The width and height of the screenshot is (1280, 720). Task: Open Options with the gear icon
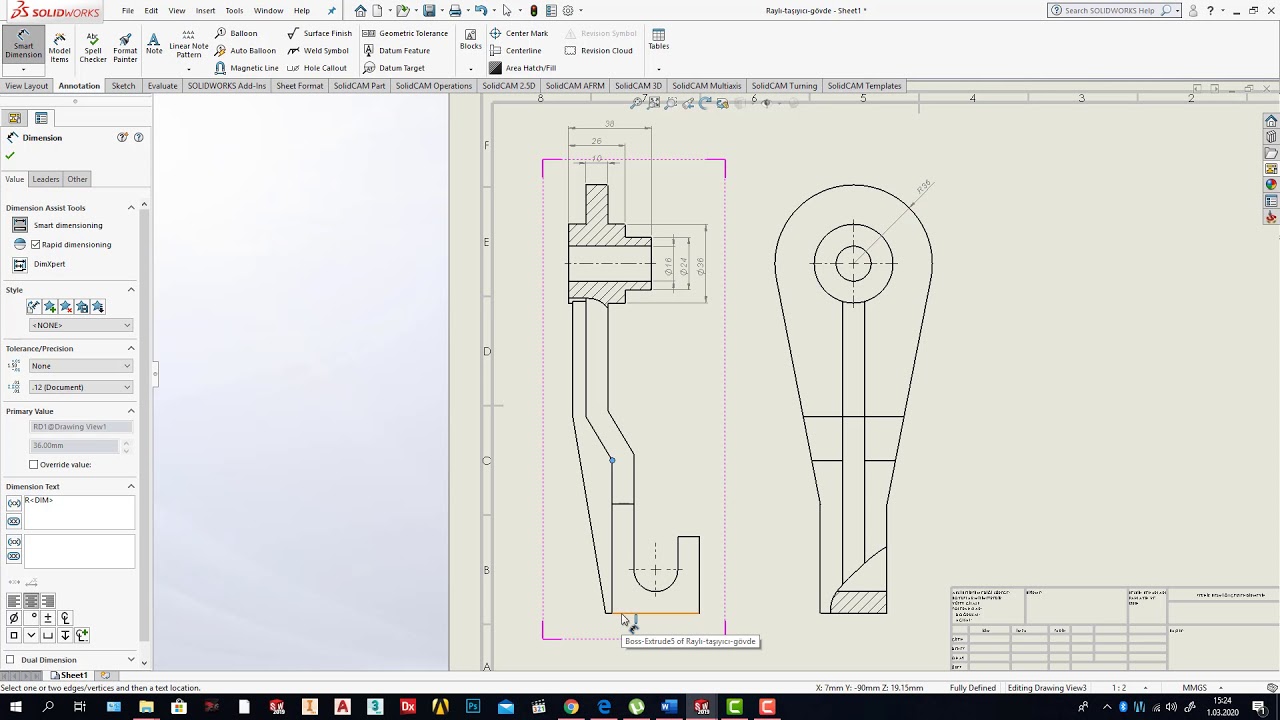point(568,11)
